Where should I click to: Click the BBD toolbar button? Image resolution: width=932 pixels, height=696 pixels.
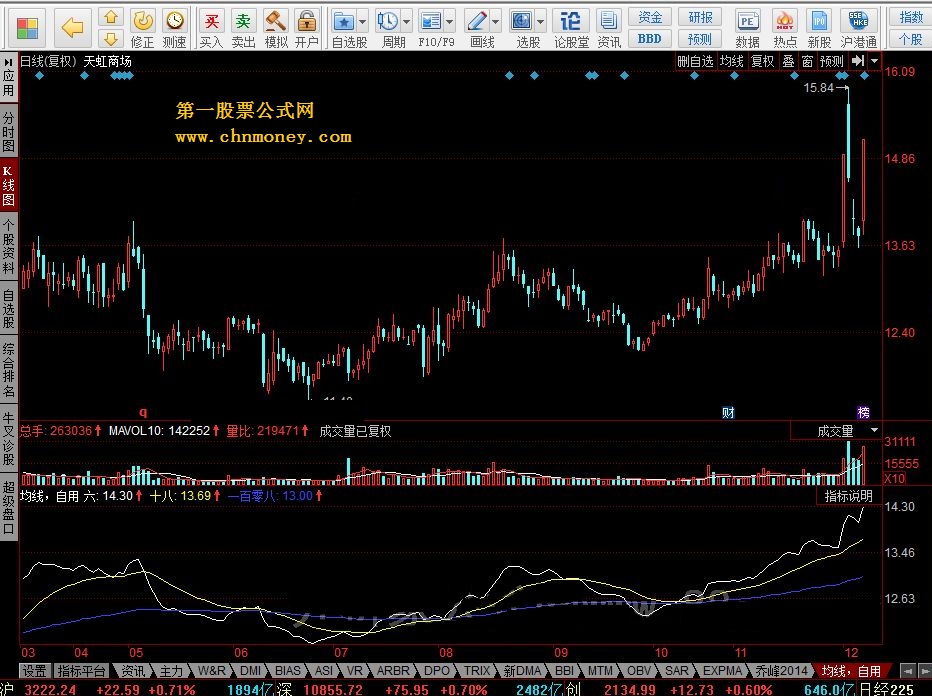pos(650,39)
